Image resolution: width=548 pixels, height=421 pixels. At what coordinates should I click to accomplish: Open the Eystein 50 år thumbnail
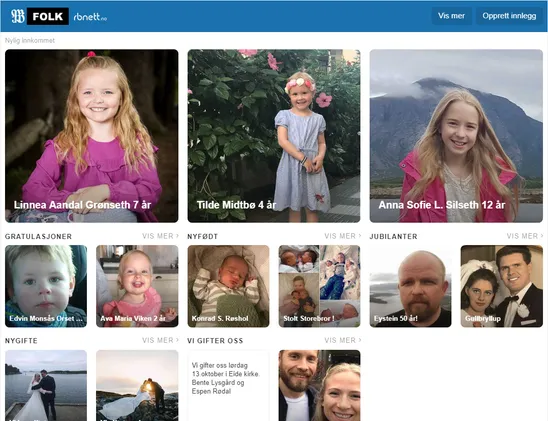[x=411, y=286]
